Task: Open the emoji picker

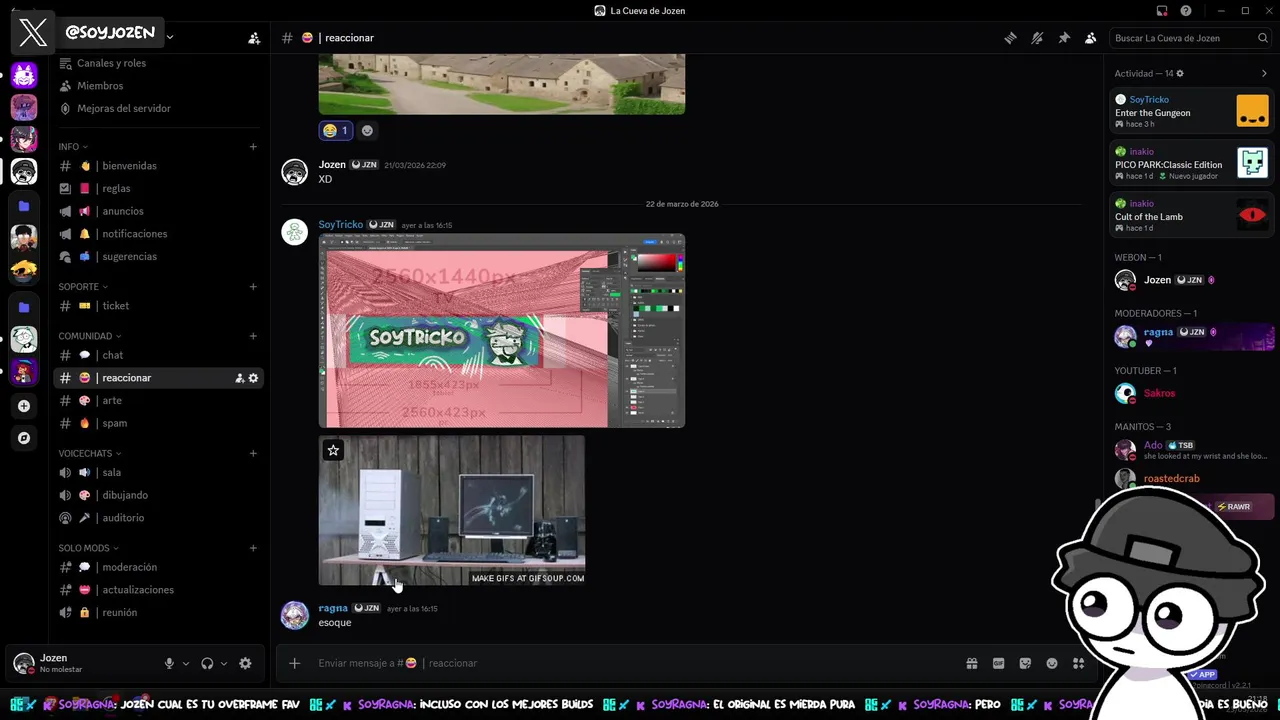Action: (x=1052, y=663)
